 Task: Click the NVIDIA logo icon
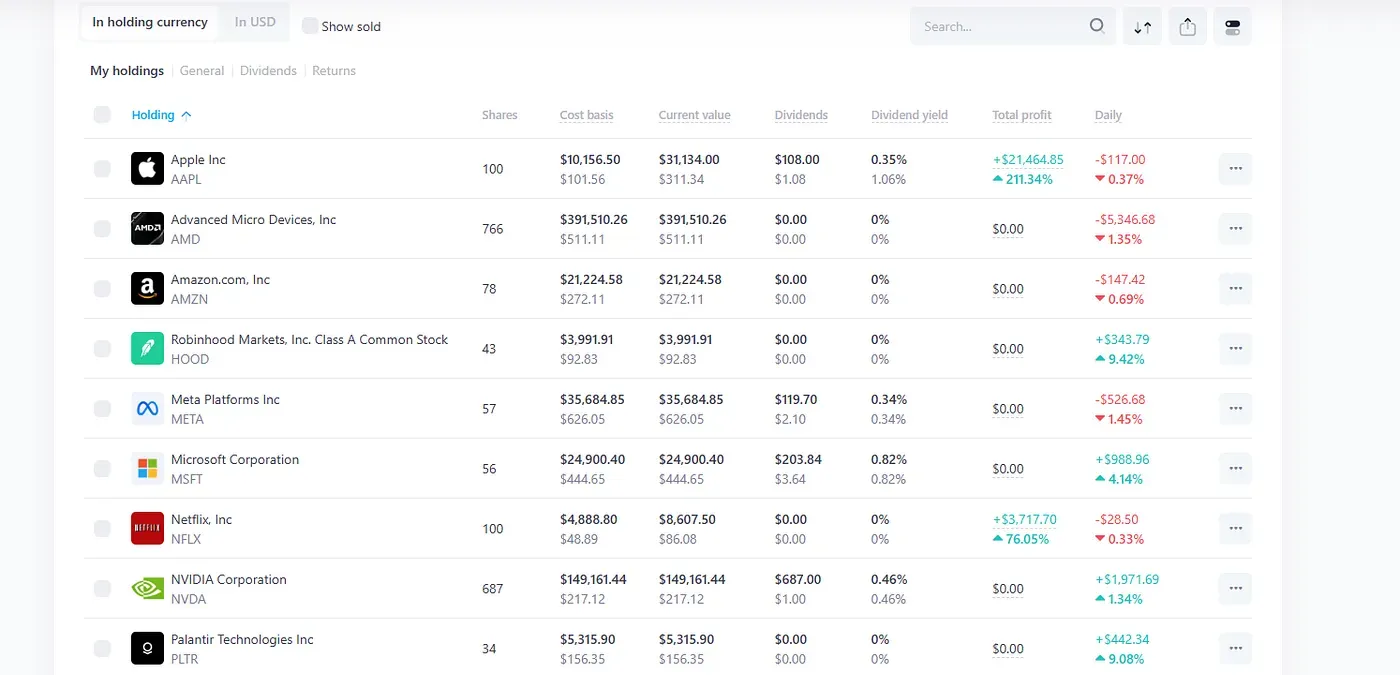(x=147, y=589)
